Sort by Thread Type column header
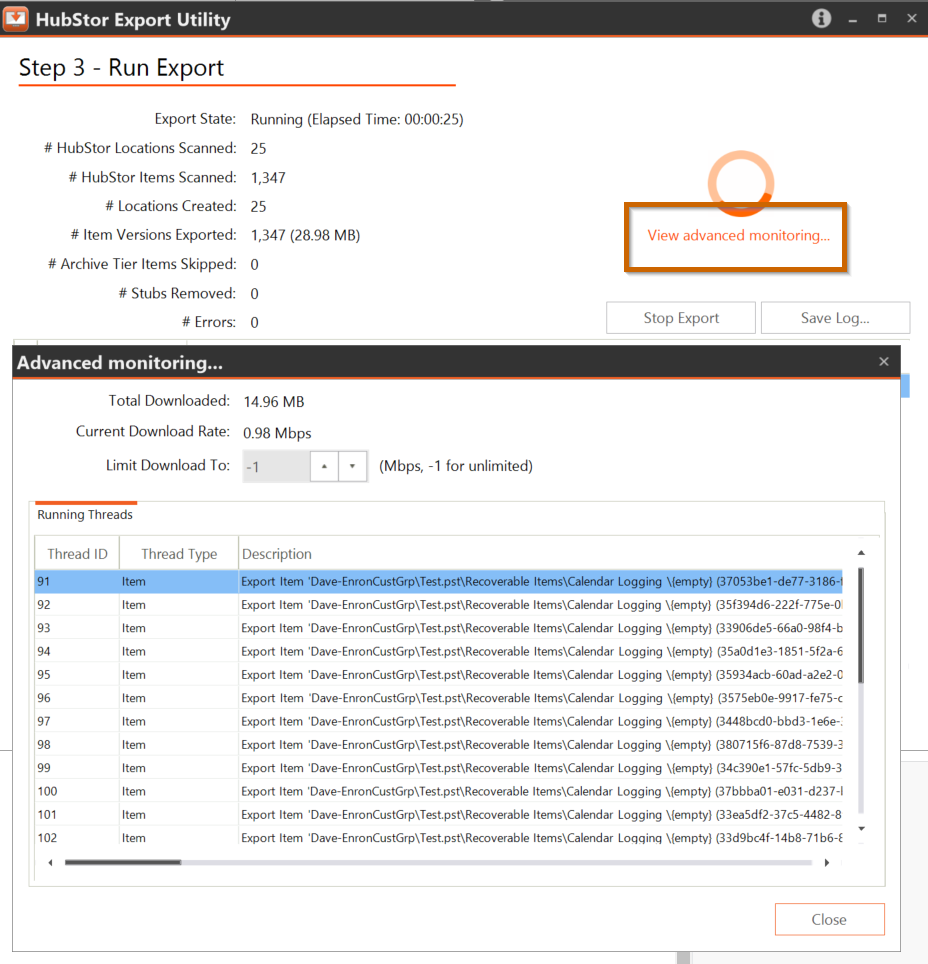928x964 pixels. (179, 554)
